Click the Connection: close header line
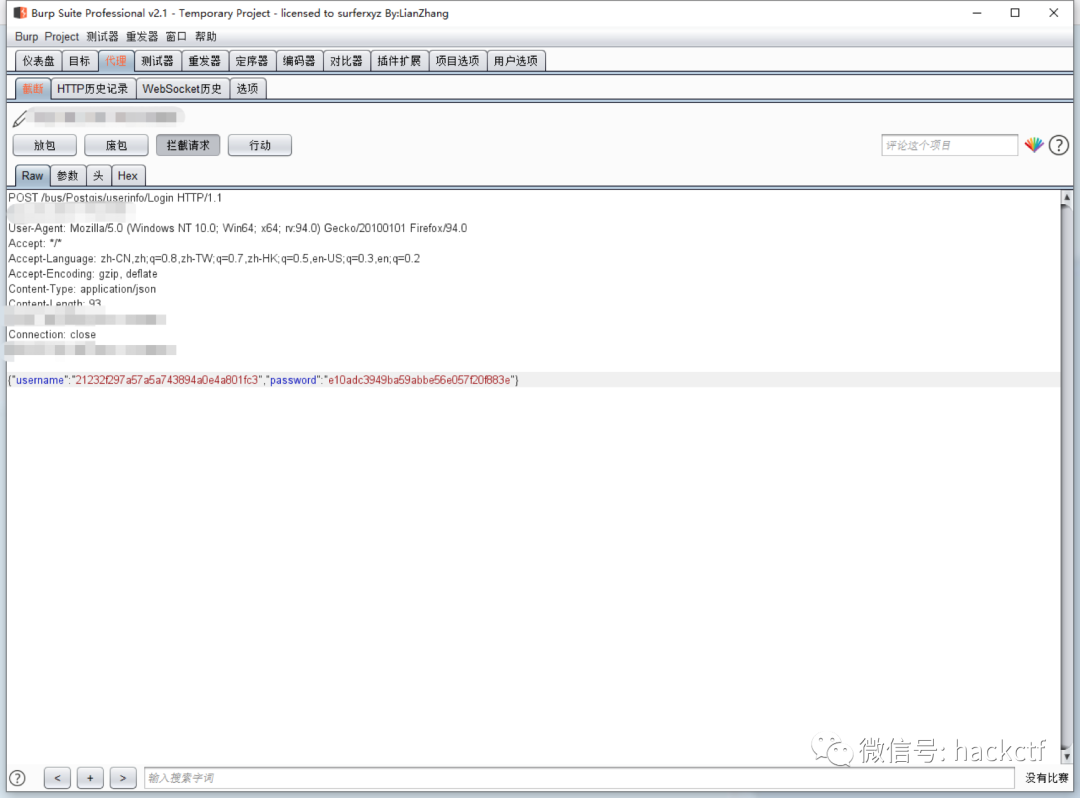 click(52, 334)
